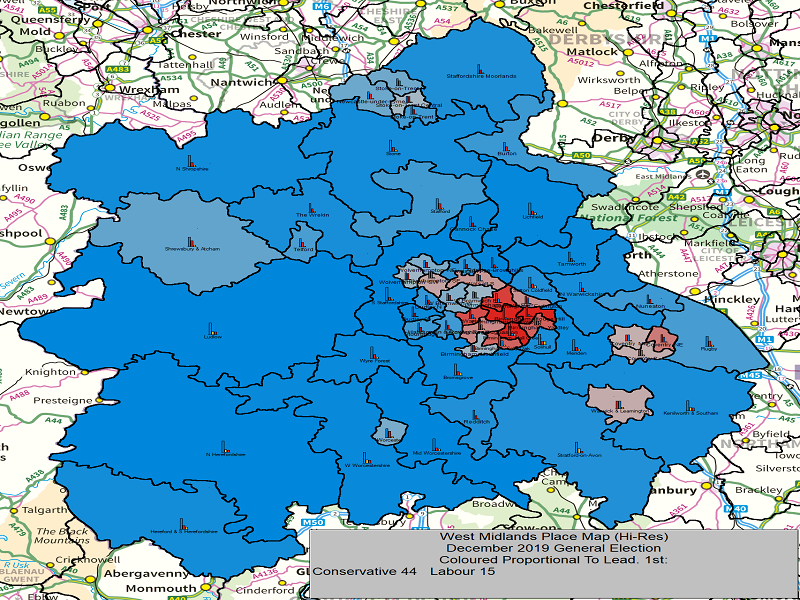800x600 pixels.
Task: Click the 'Brackley' place name
Action: (x=759, y=490)
